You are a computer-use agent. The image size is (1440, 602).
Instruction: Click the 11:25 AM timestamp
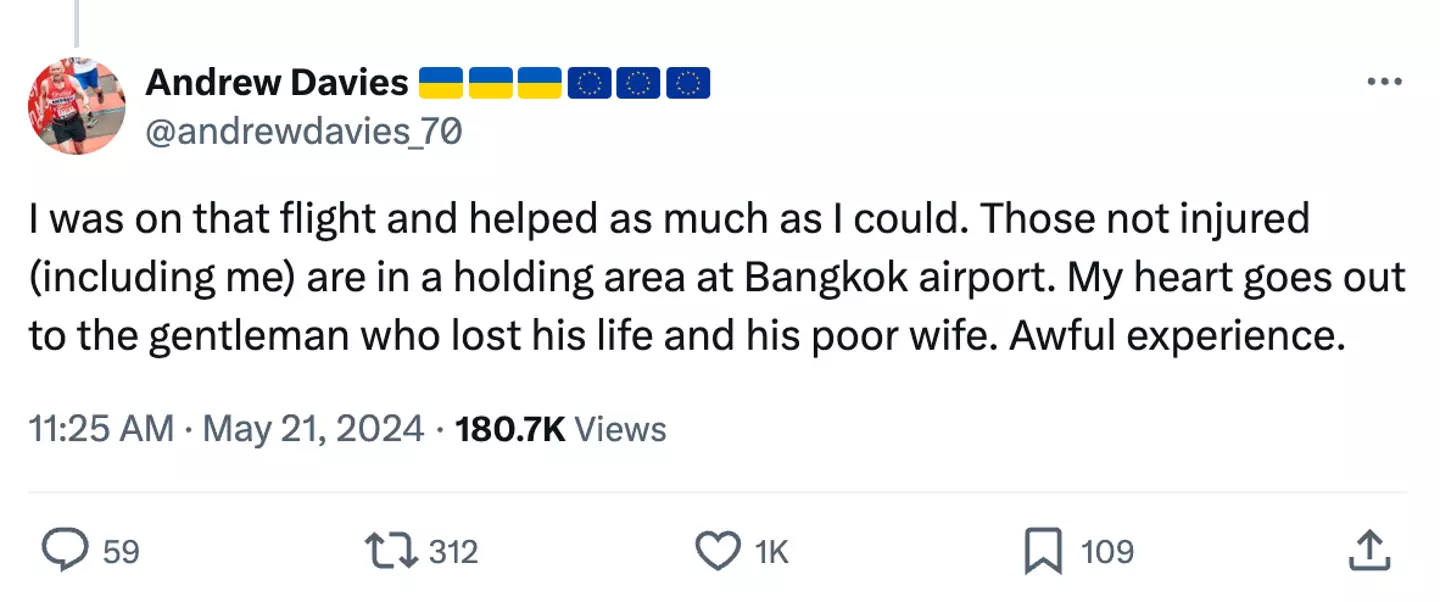[x=101, y=429]
